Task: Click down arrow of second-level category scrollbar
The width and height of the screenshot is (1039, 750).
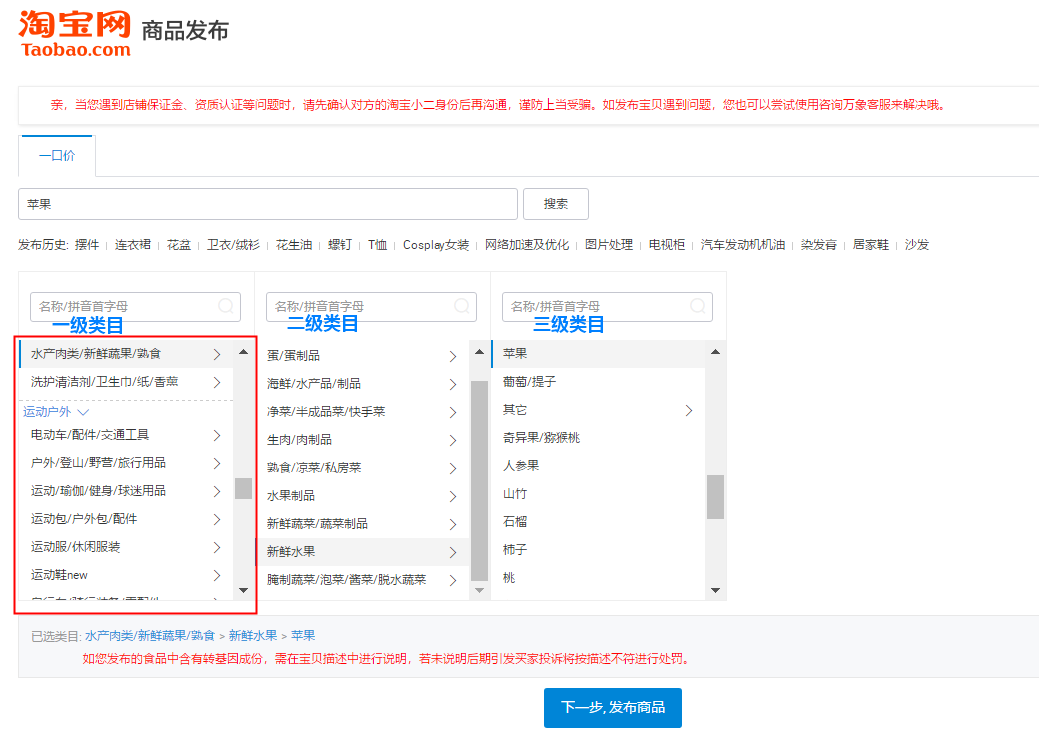Action: coord(479,590)
